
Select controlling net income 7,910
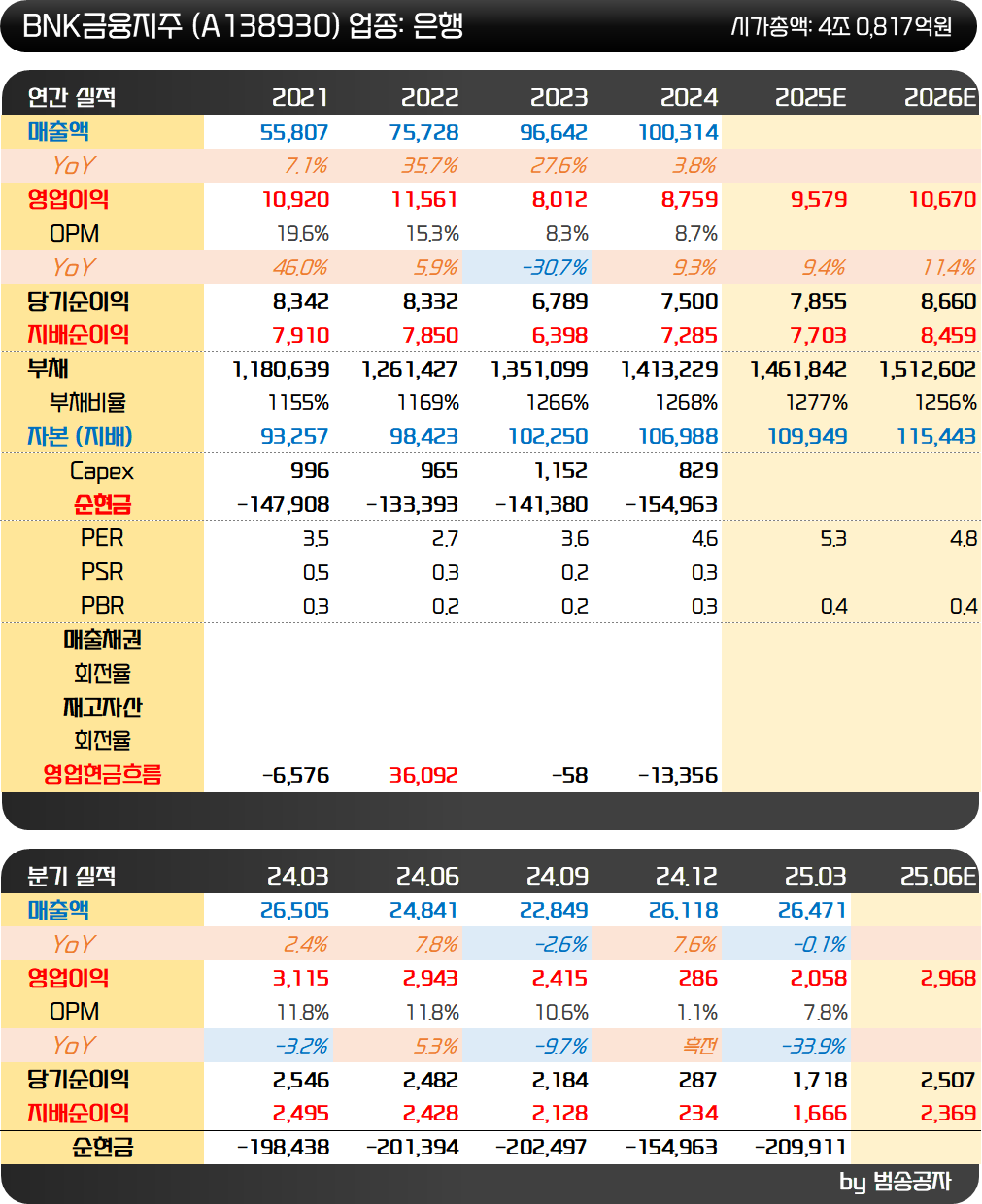coord(301,336)
